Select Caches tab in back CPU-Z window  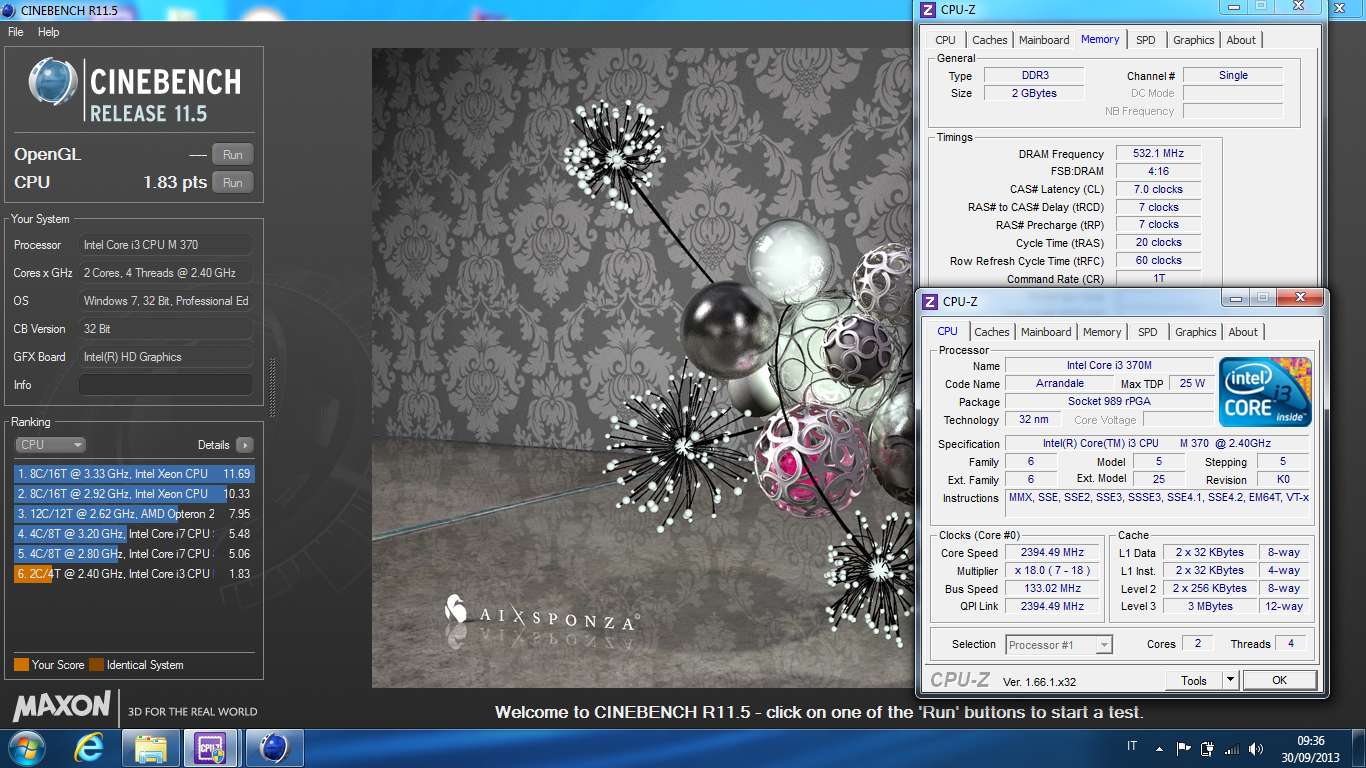[990, 40]
